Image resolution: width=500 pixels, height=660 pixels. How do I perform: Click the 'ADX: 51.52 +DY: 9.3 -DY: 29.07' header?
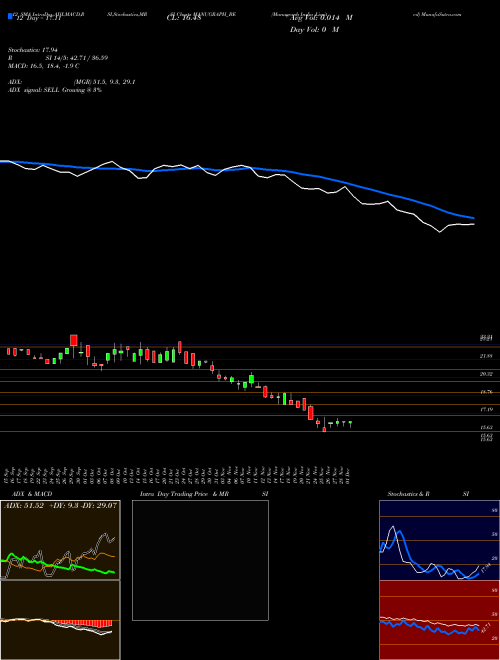(60, 505)
